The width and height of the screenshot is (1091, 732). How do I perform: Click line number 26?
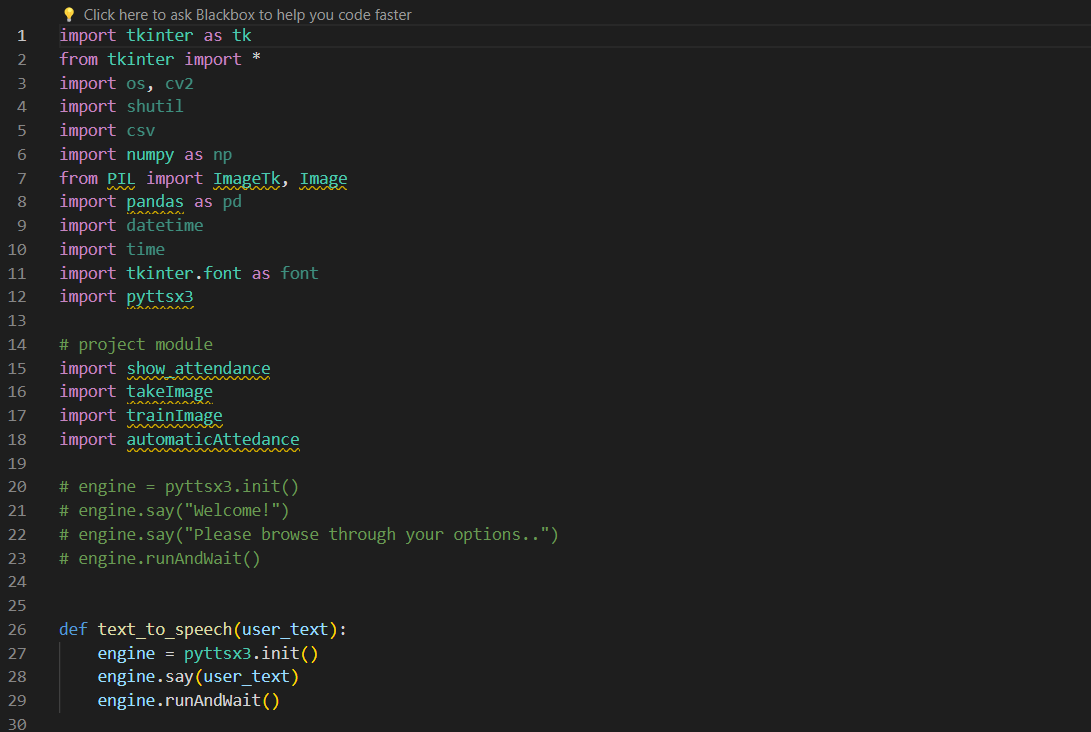pos(21,629)
